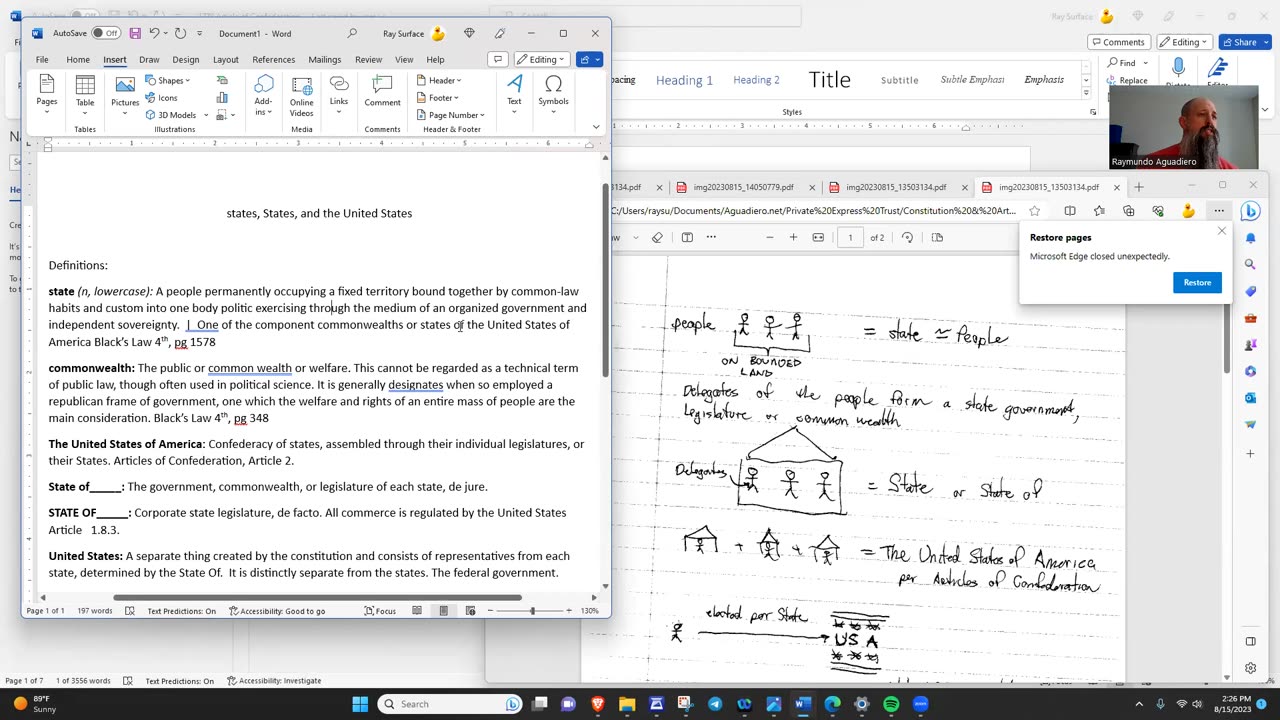
Task: Insert Online Videos from the Media group
Action: point(301,96)
